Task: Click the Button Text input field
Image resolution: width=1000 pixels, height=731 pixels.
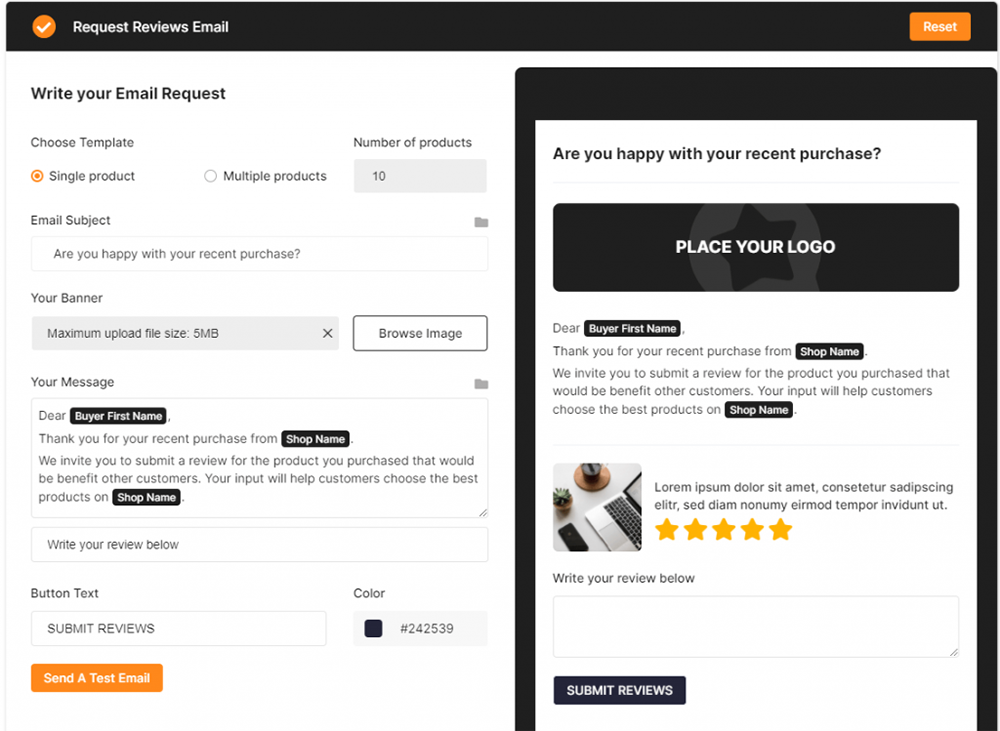Action: 179,628
